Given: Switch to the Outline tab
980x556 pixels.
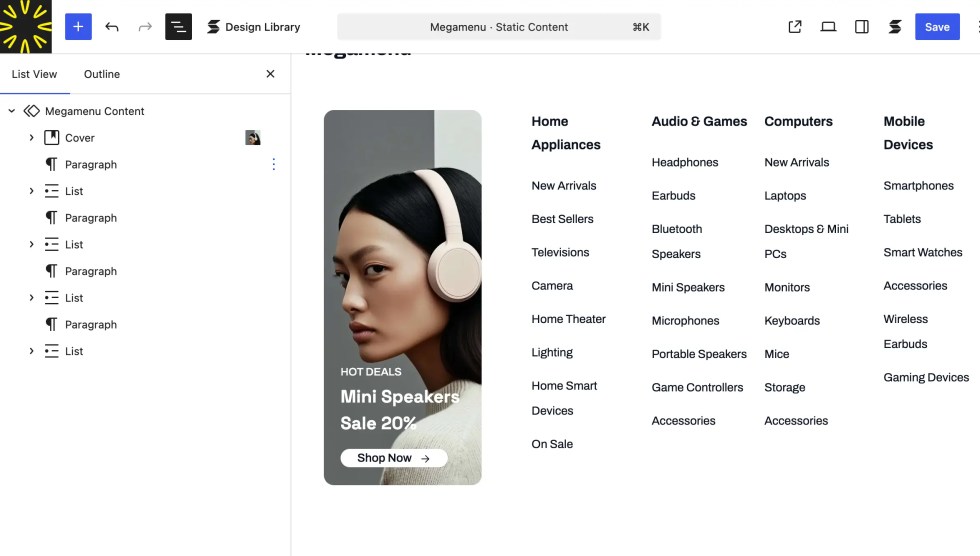Looking at the screenshot, I should 102,74.
